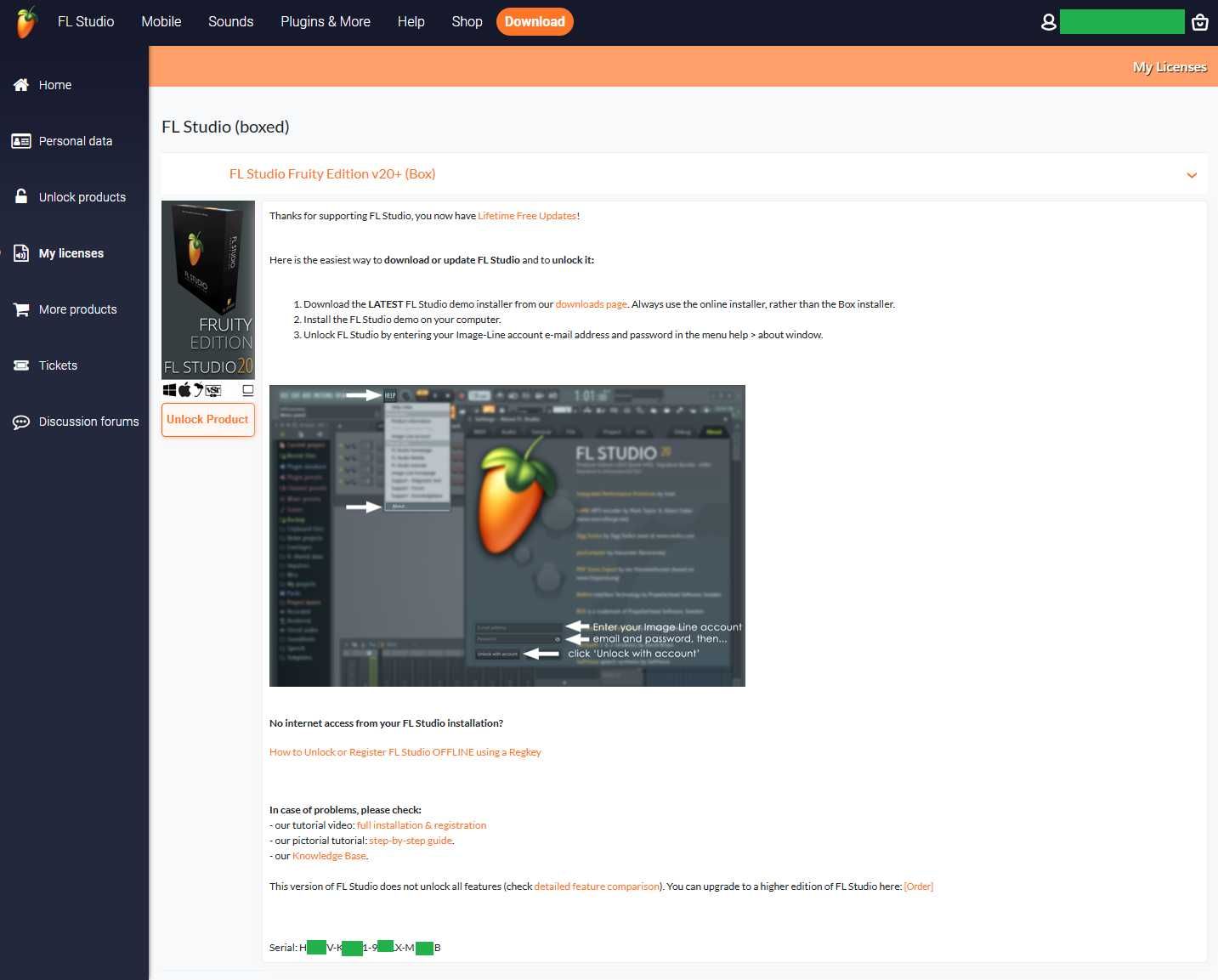
Task: Open Discussion forums in sidebar
Action: pyautogui.click(x=89, y=422)
